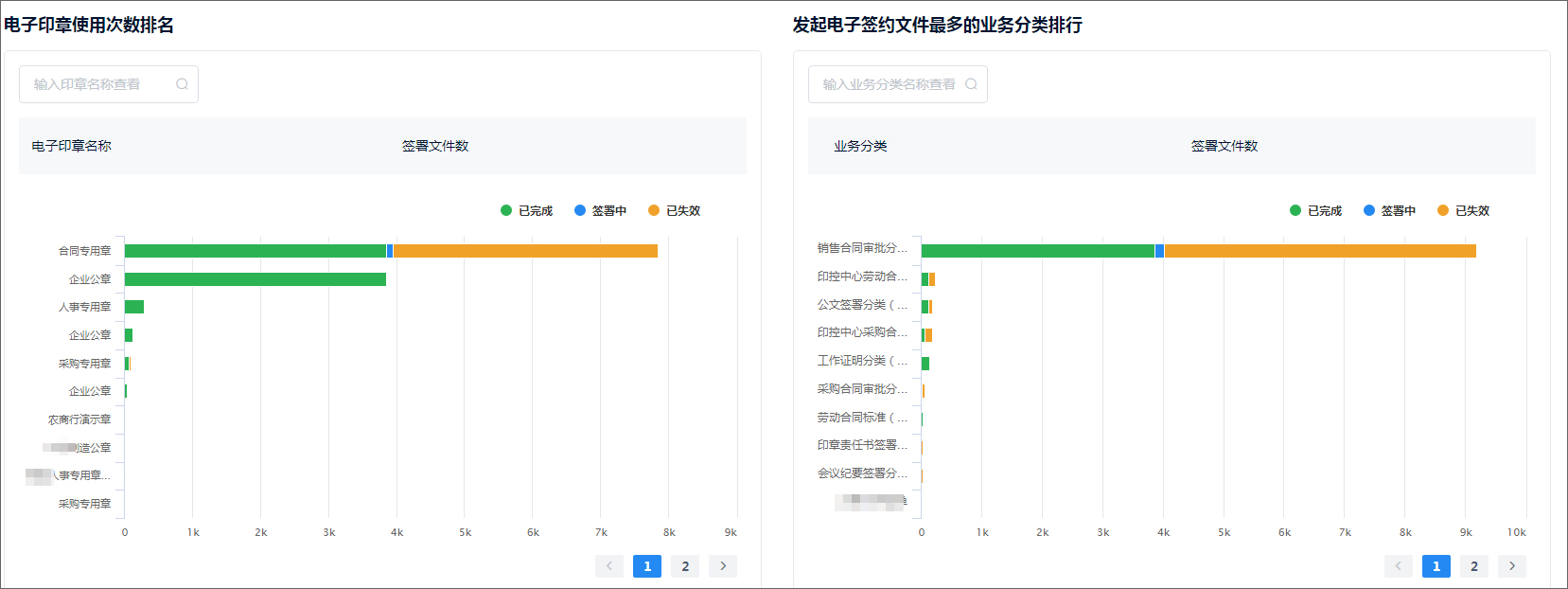Toggle 签署中 legend in seal ranking chart
Screen dimensions: 1568x589
click(x=601, y=210)
